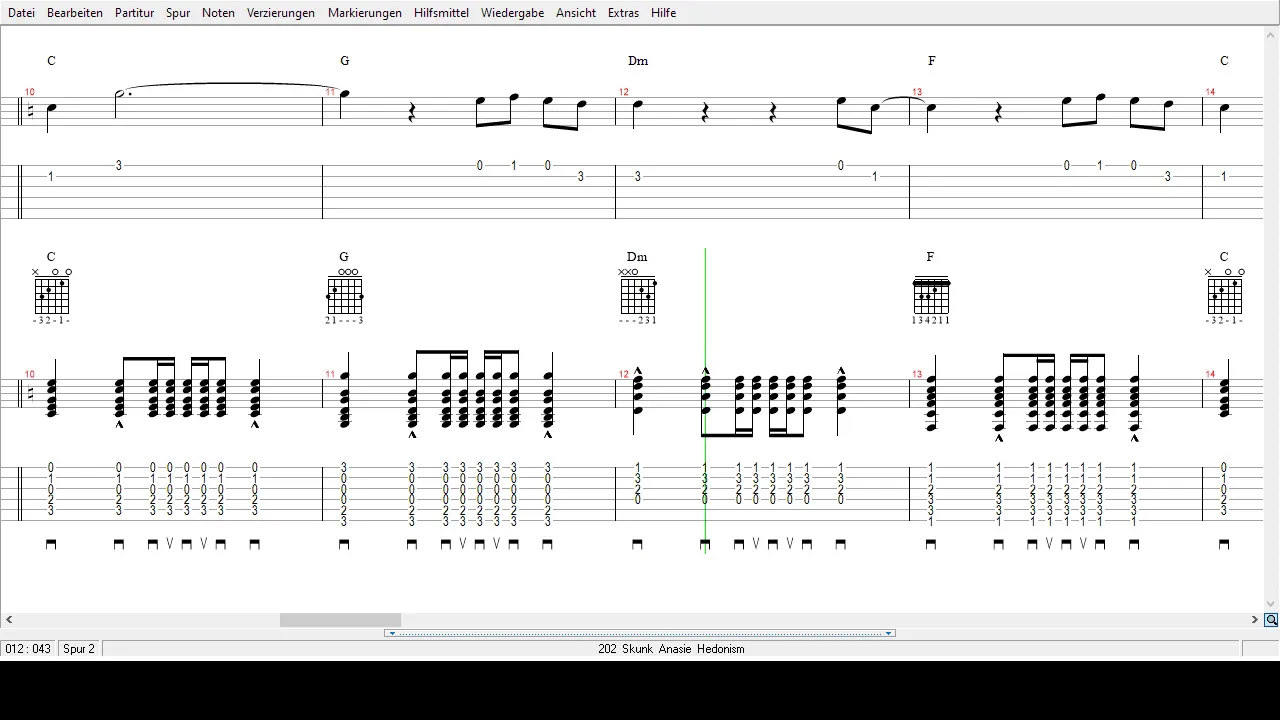Click the G chord name in upper track

(345, 61)
